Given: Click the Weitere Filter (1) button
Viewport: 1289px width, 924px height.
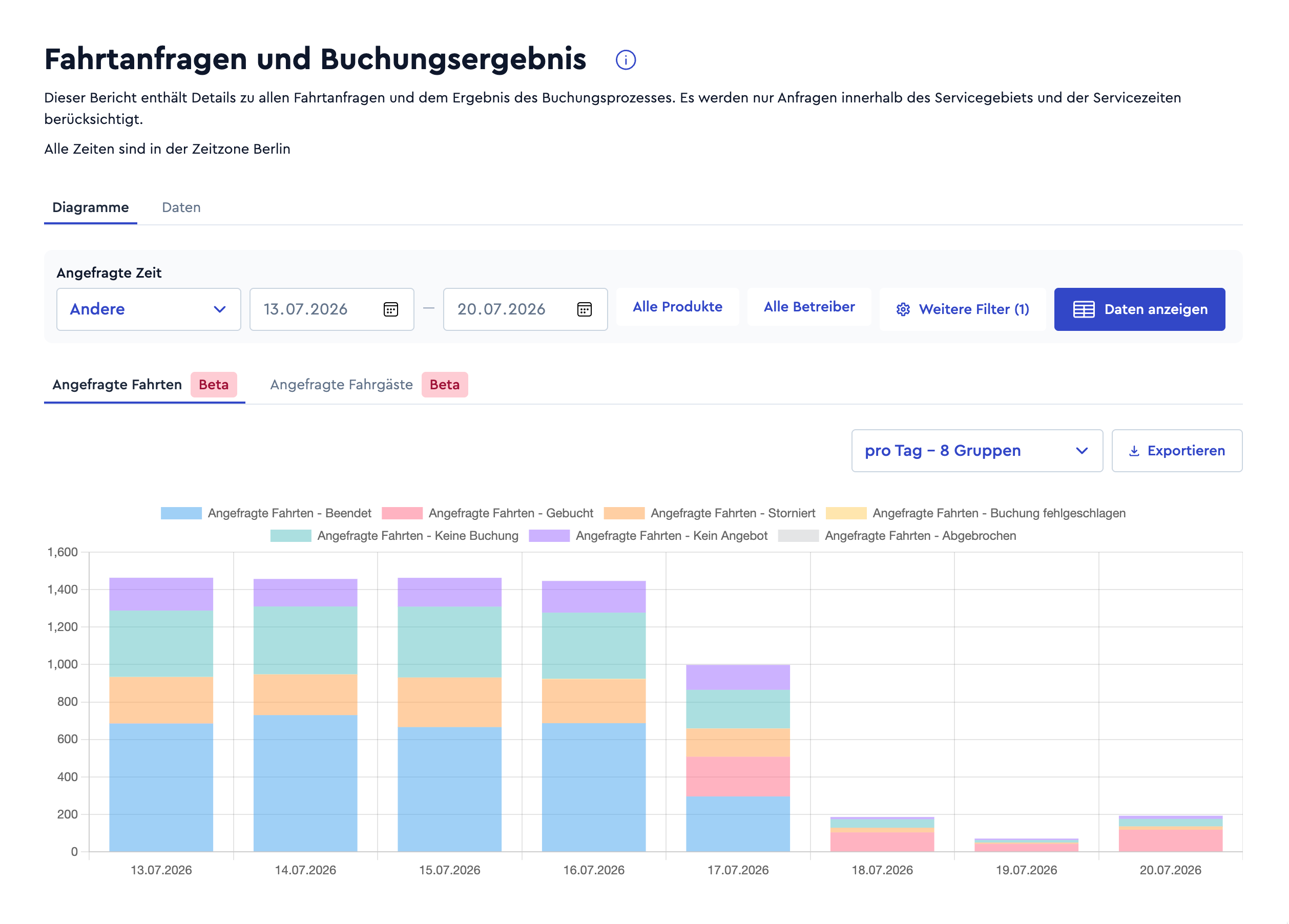Looking at the screenshot, I should click(962, 309).
